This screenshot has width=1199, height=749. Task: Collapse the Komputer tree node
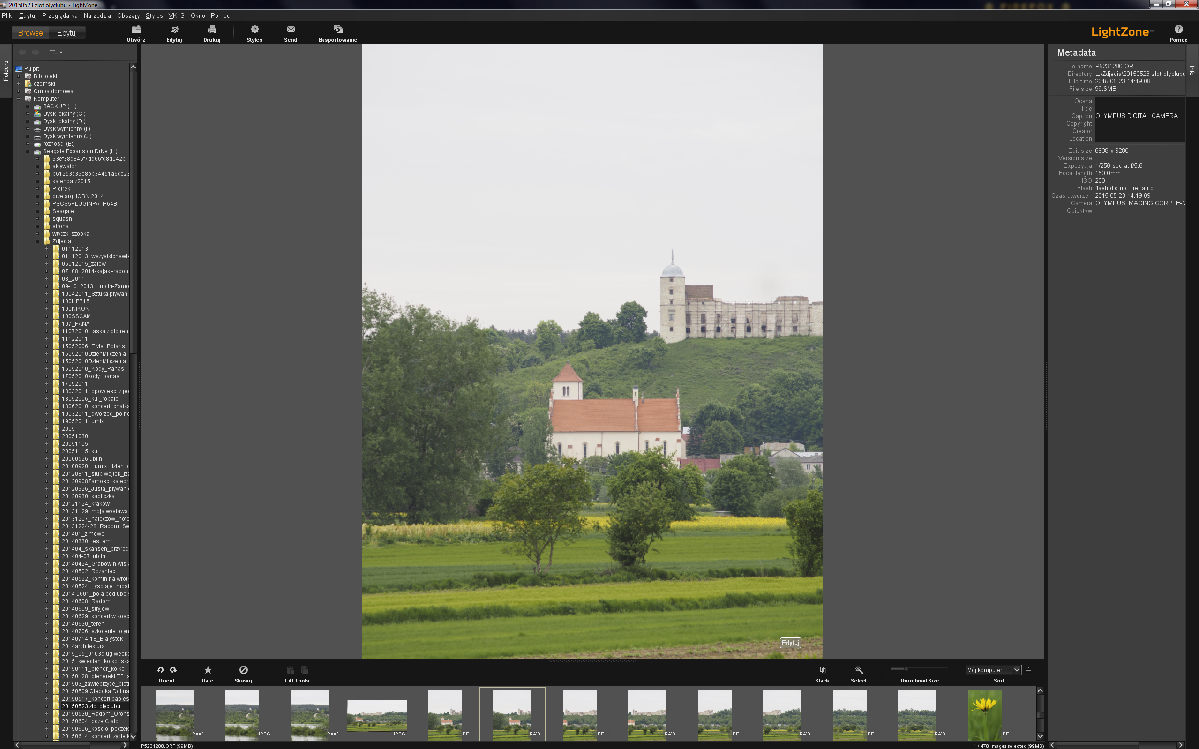pos(19,99)
